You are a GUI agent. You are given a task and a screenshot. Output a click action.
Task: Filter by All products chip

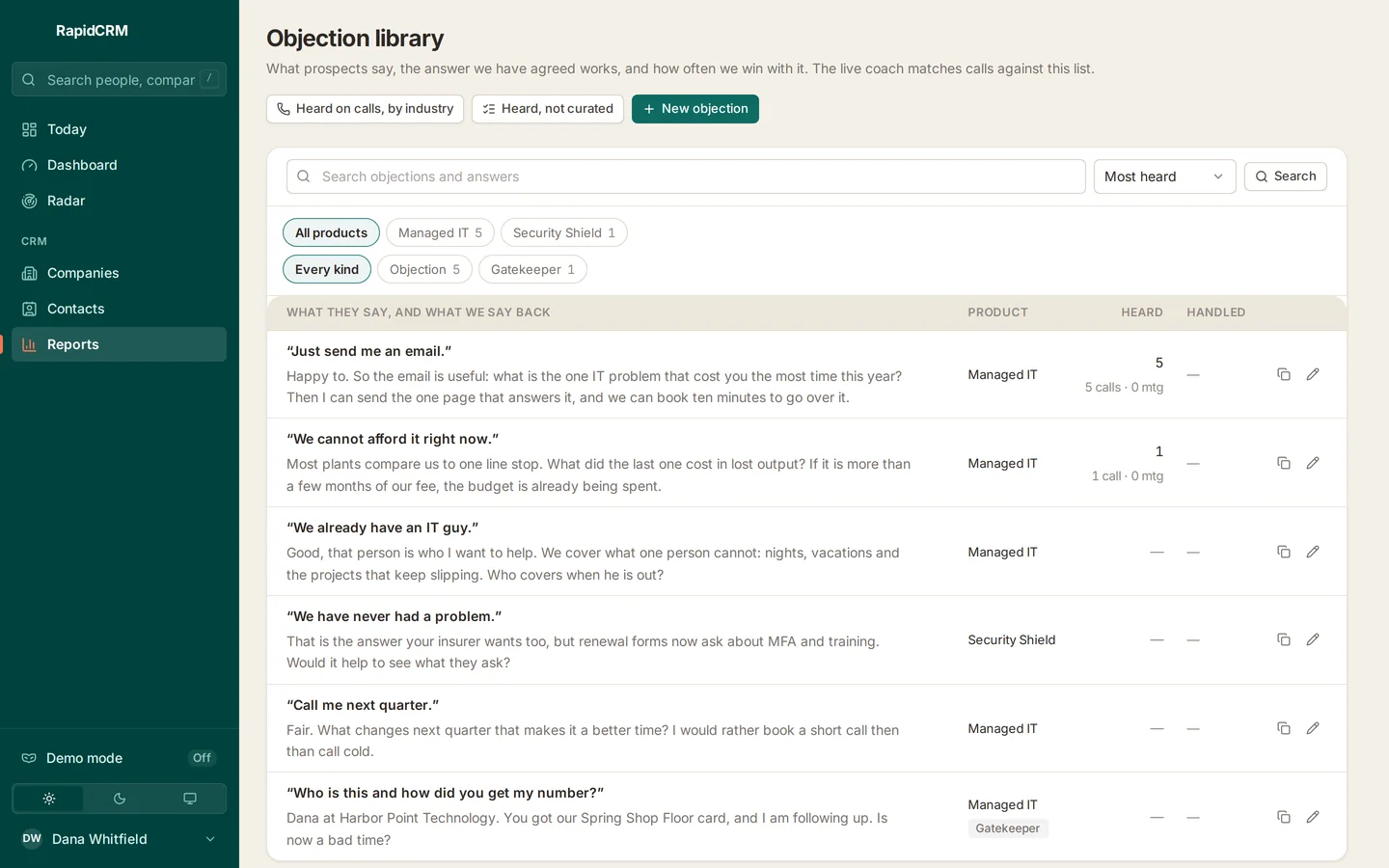coord(331,232)
